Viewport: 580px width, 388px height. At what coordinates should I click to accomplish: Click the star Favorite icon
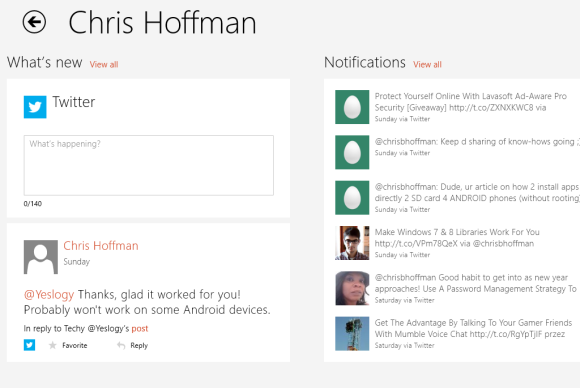53,345
